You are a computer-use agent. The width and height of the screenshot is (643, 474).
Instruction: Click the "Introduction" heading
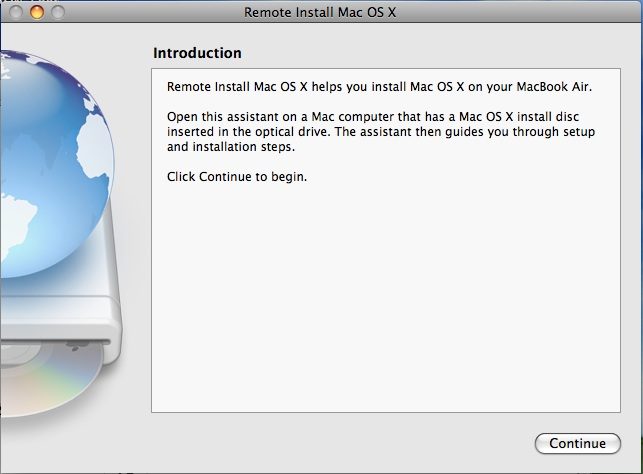coord(197,53)
